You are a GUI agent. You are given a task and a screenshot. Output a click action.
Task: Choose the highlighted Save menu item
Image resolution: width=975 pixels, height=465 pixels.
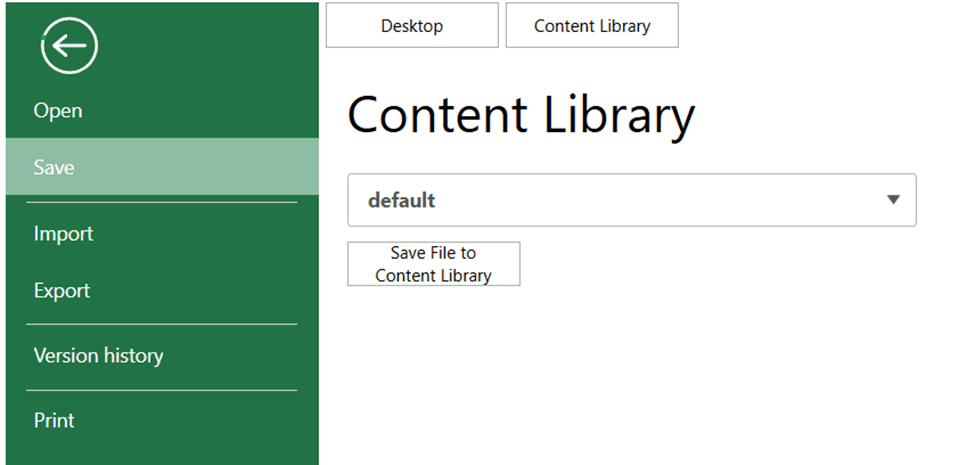(x=54, y=168)
